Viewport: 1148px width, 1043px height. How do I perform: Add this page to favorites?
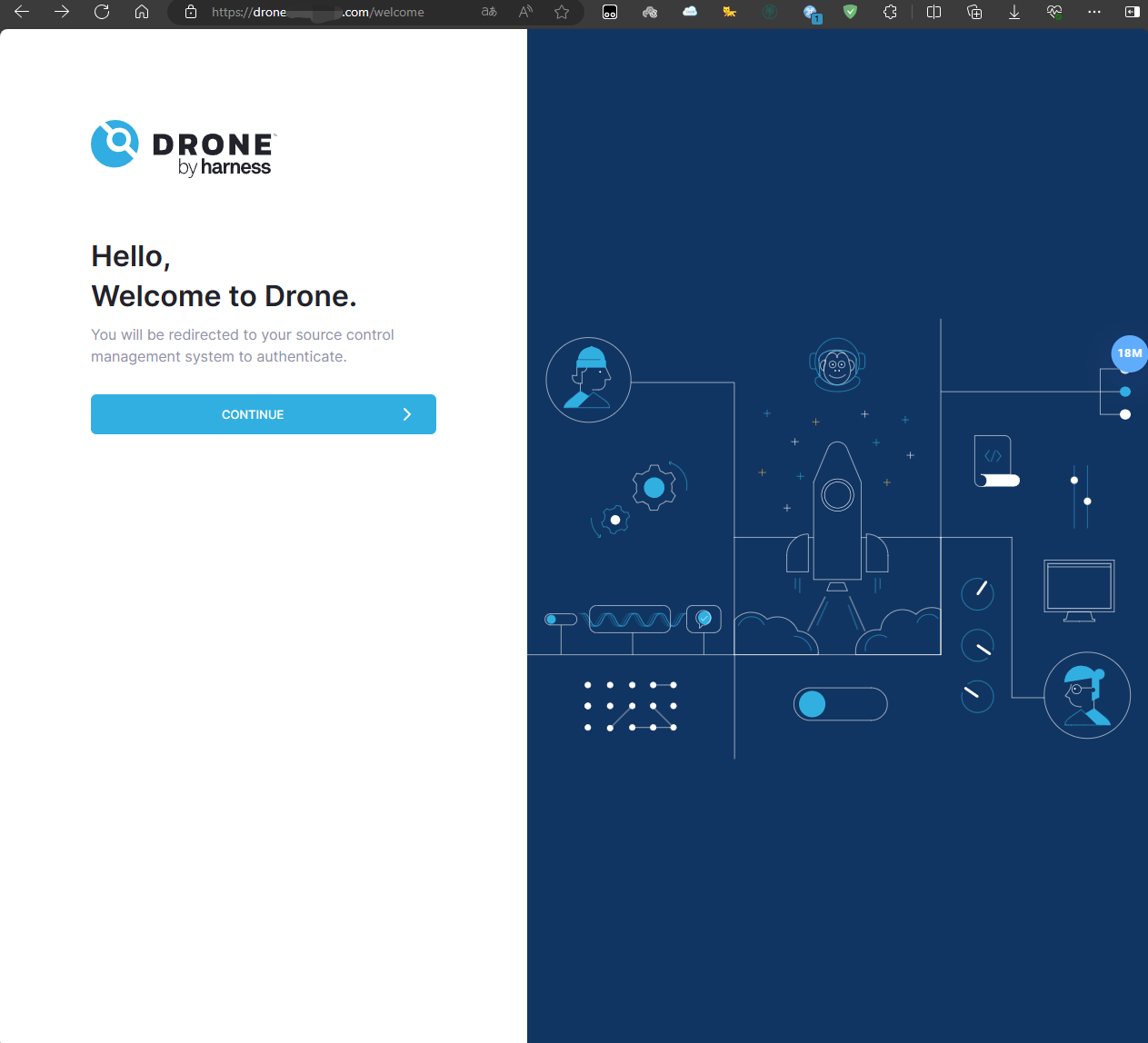click(562, 12)
